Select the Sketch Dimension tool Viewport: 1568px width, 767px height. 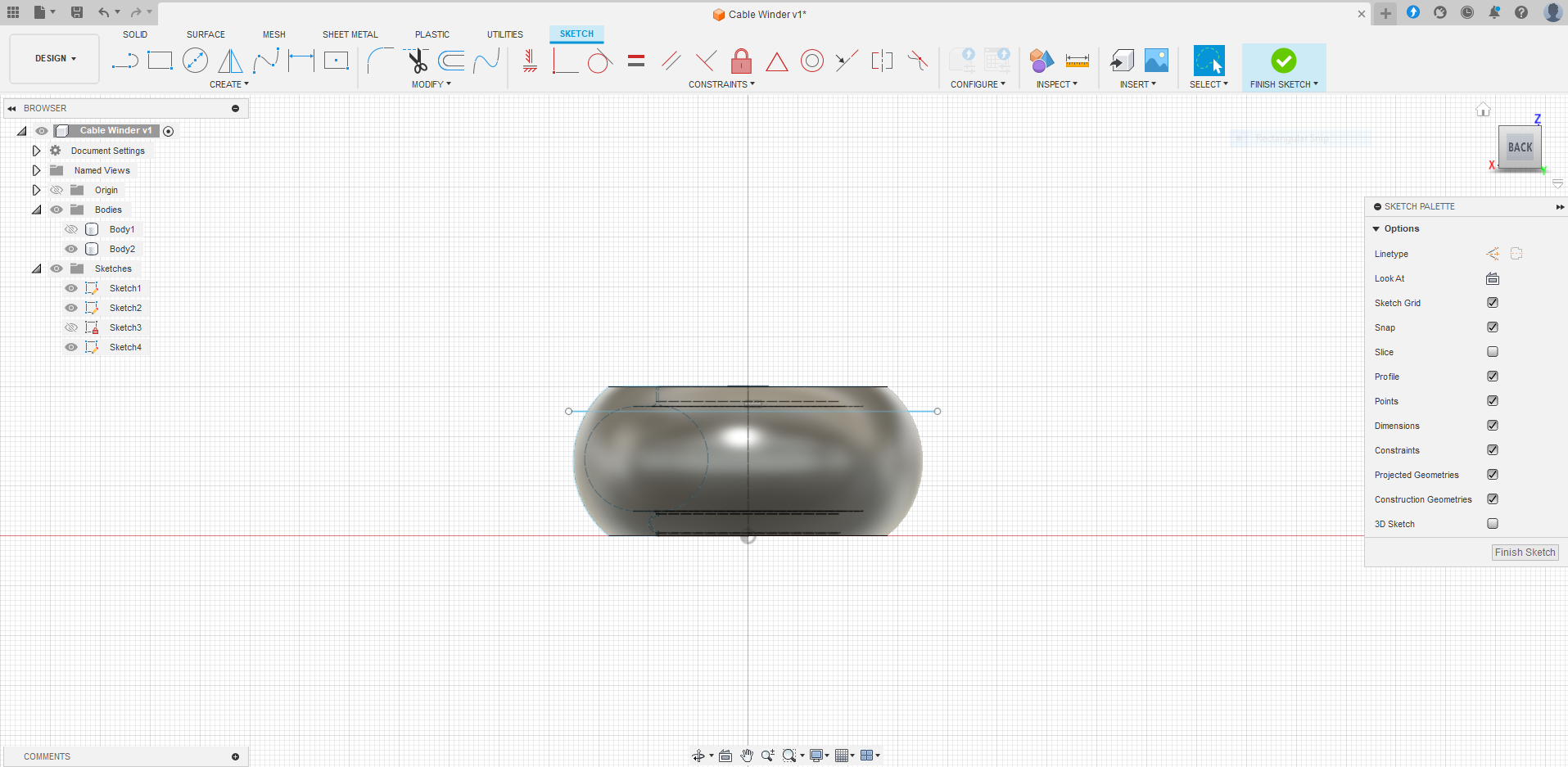(301, 61)
